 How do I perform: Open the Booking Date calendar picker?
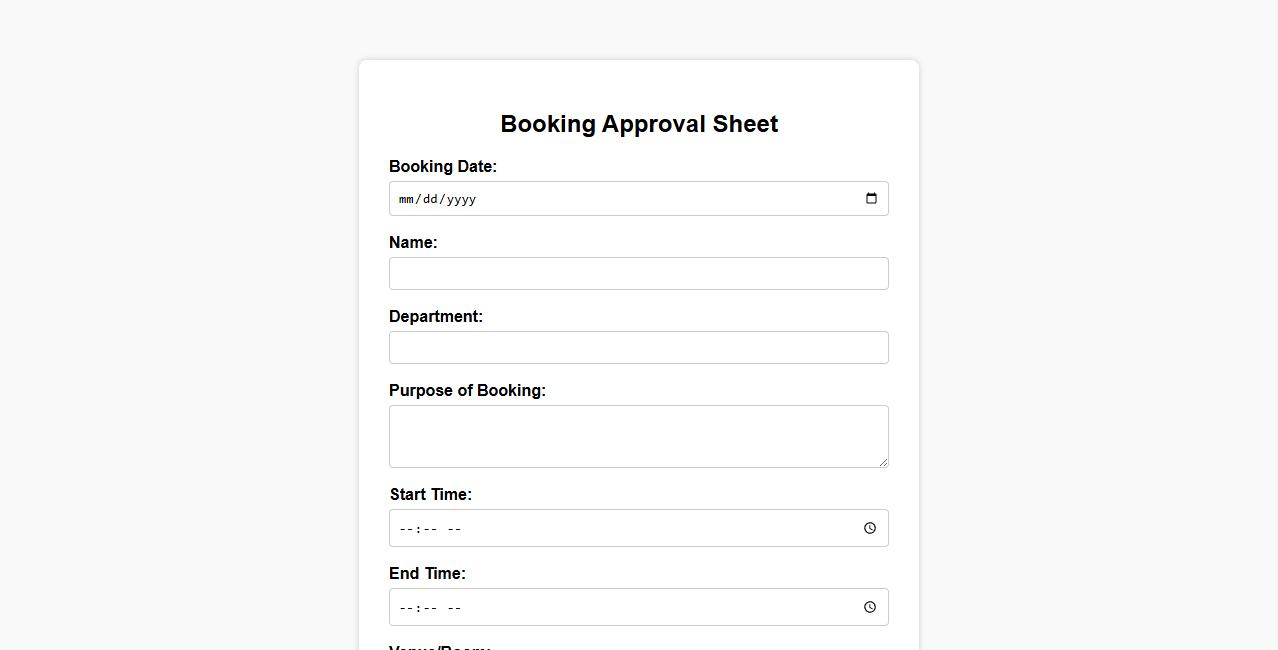(871, 198)
